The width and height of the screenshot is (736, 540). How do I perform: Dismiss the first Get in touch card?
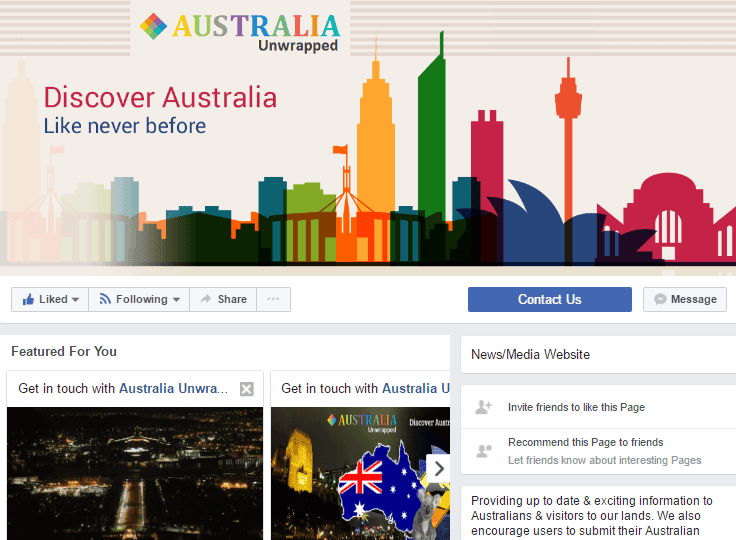(247, 389)
